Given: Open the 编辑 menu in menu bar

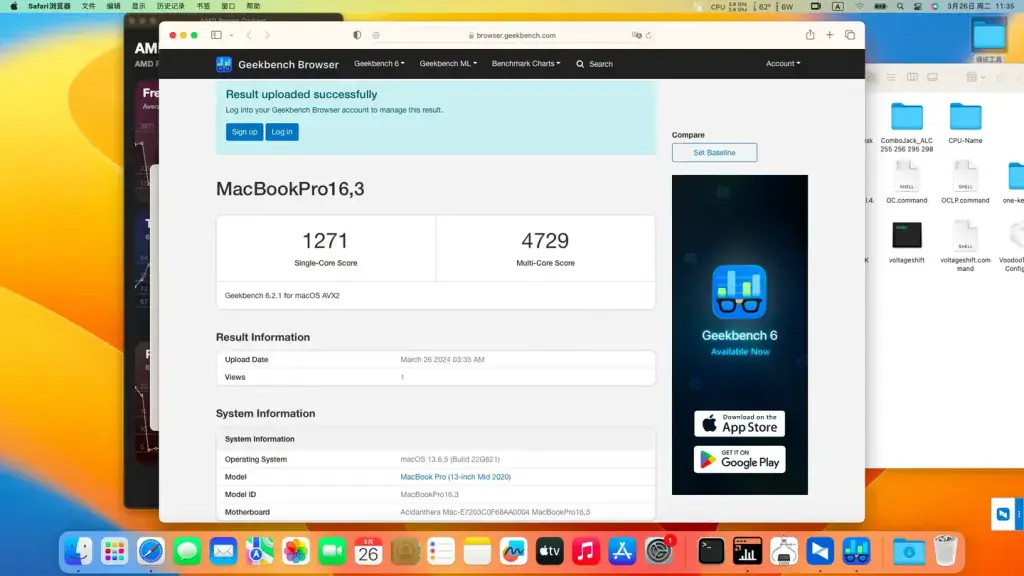Looking at the screenshot, I should pos(114,6).
